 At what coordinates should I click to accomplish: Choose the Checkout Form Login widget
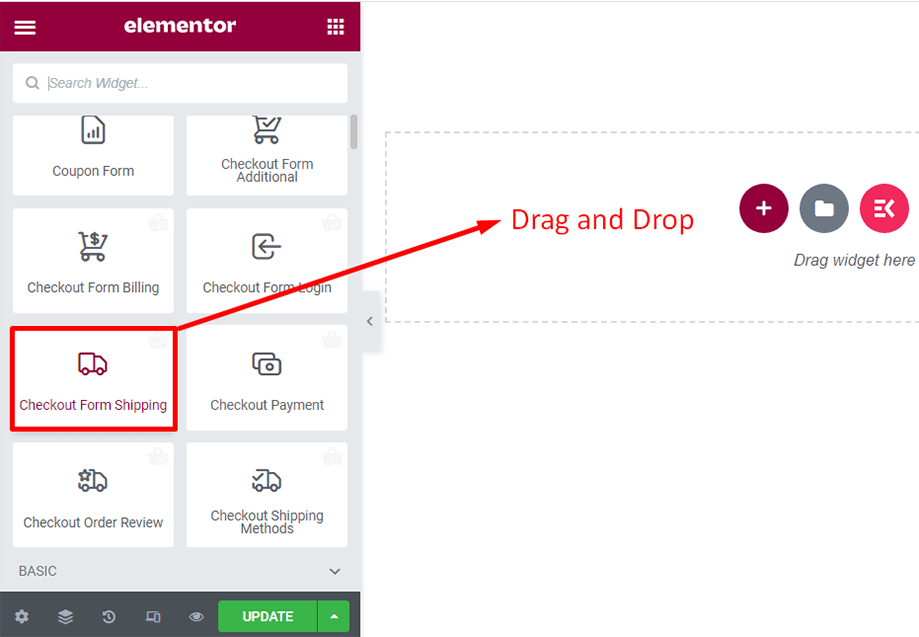tap(267, 261)
